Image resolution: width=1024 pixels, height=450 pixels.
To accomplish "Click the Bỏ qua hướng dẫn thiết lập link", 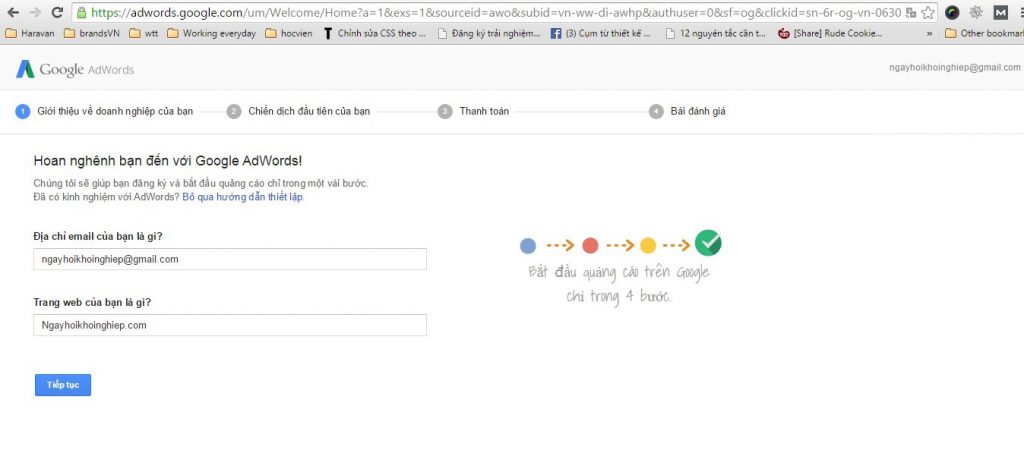I will pyautogui.click(x=242, y=197).
